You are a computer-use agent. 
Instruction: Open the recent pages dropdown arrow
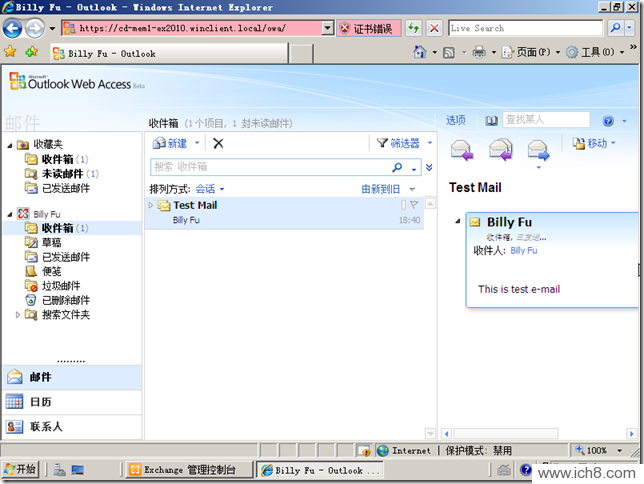(52, 28)
